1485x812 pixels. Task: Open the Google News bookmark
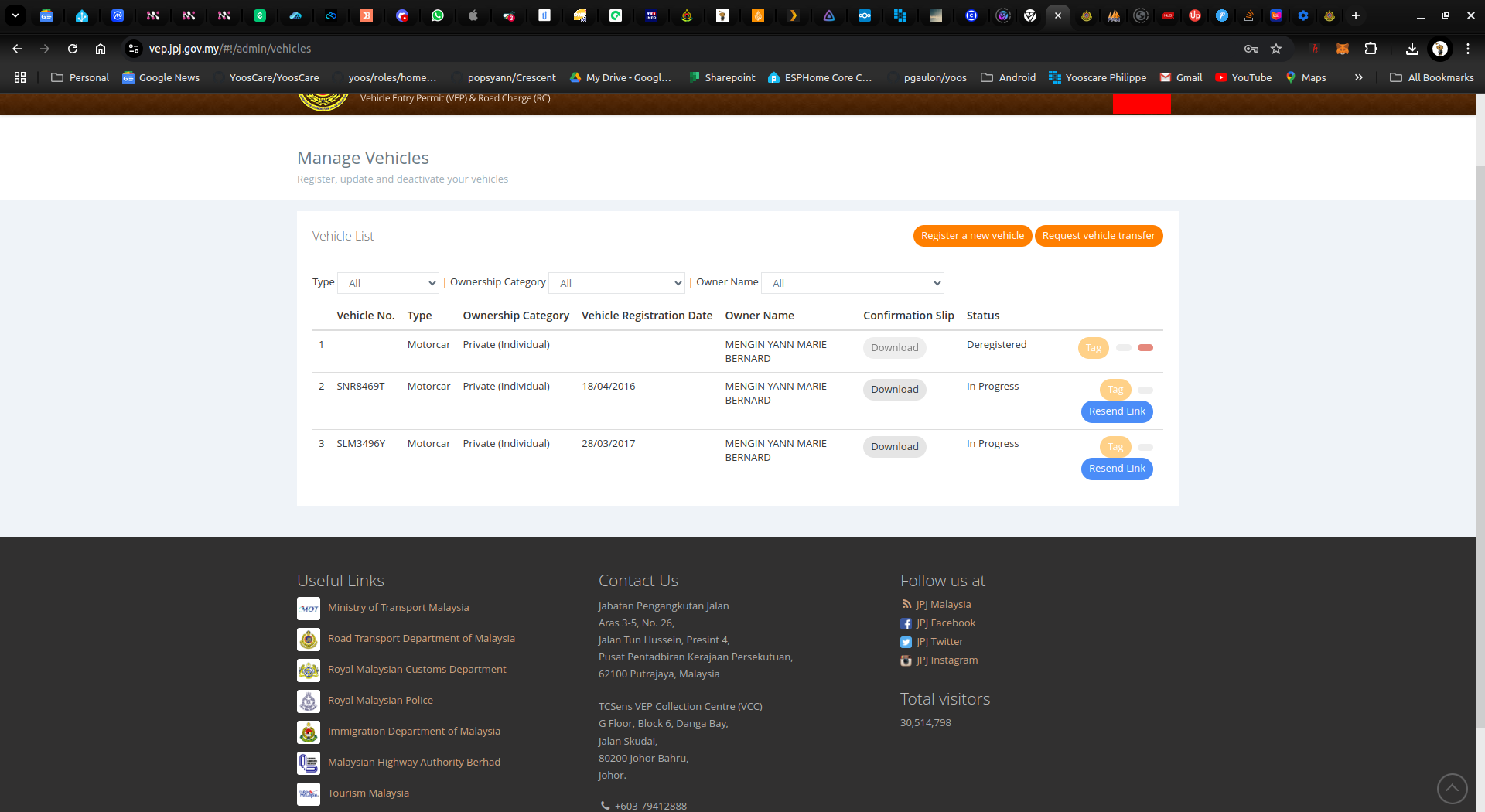[x=161, y=77]
